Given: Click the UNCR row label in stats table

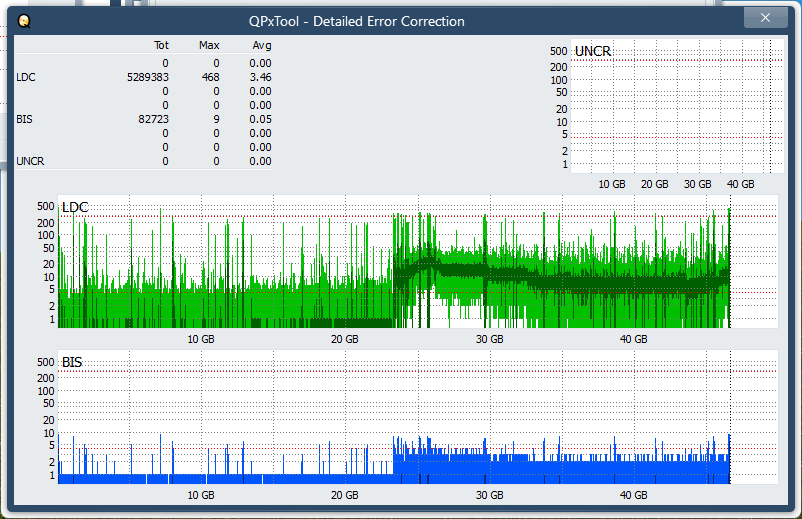Looking at the screenshot, I should (x=30, y=161).
